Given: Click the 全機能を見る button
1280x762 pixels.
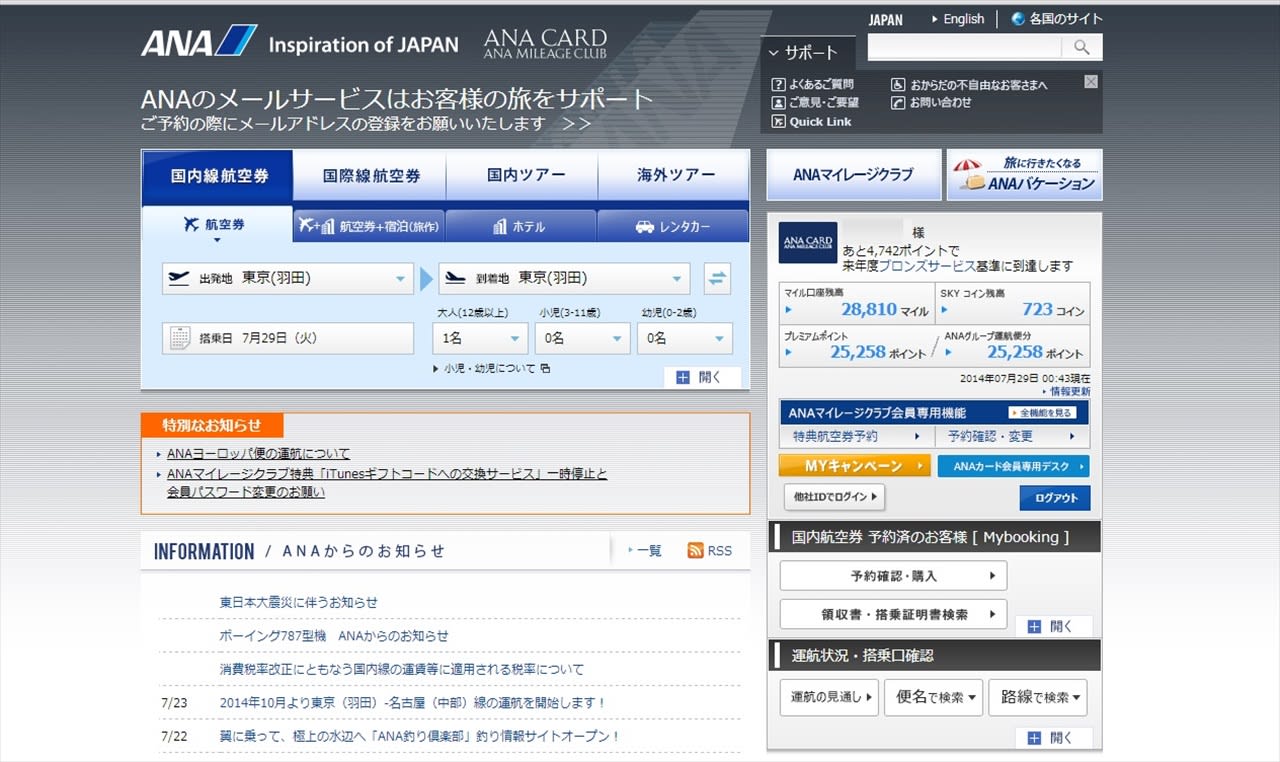Looking at the screenshot, I should [1040, 412].
